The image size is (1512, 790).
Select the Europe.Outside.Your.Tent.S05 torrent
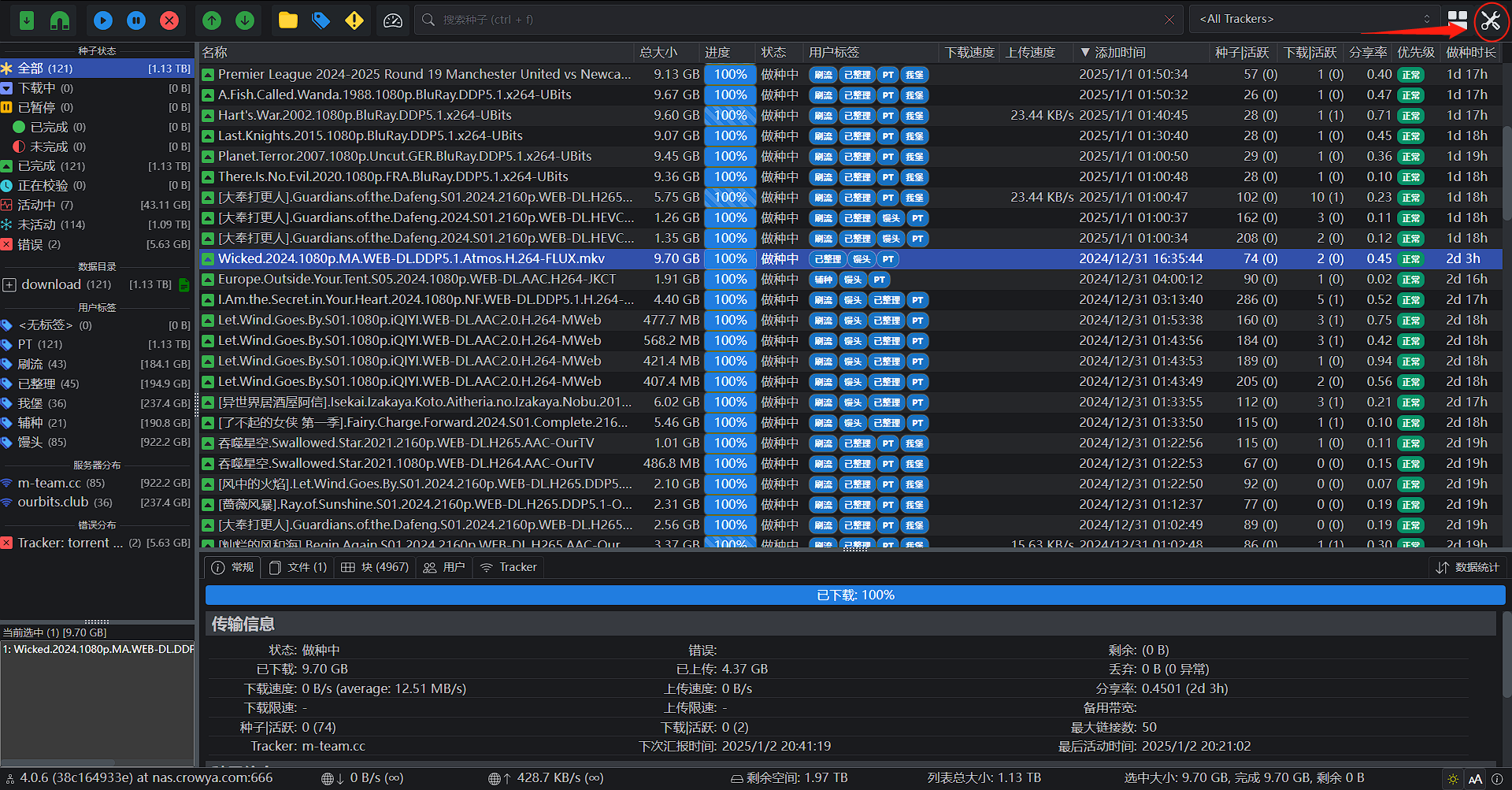(x=850, y=280)
